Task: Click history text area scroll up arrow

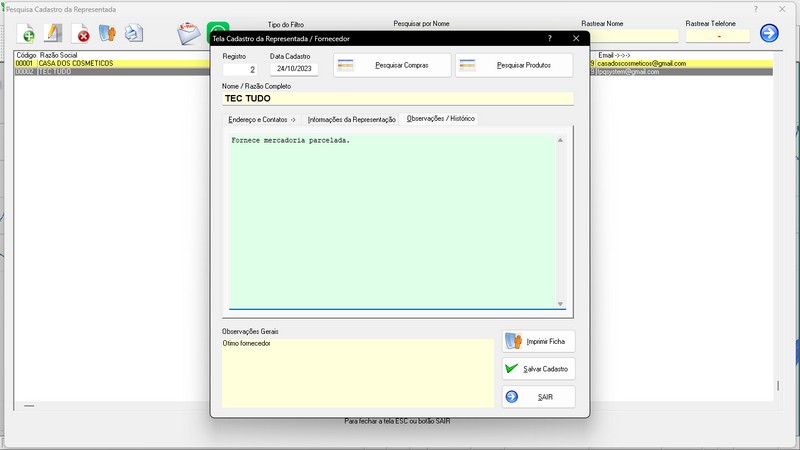Action: pyautogui.click(x=560, y=140)
